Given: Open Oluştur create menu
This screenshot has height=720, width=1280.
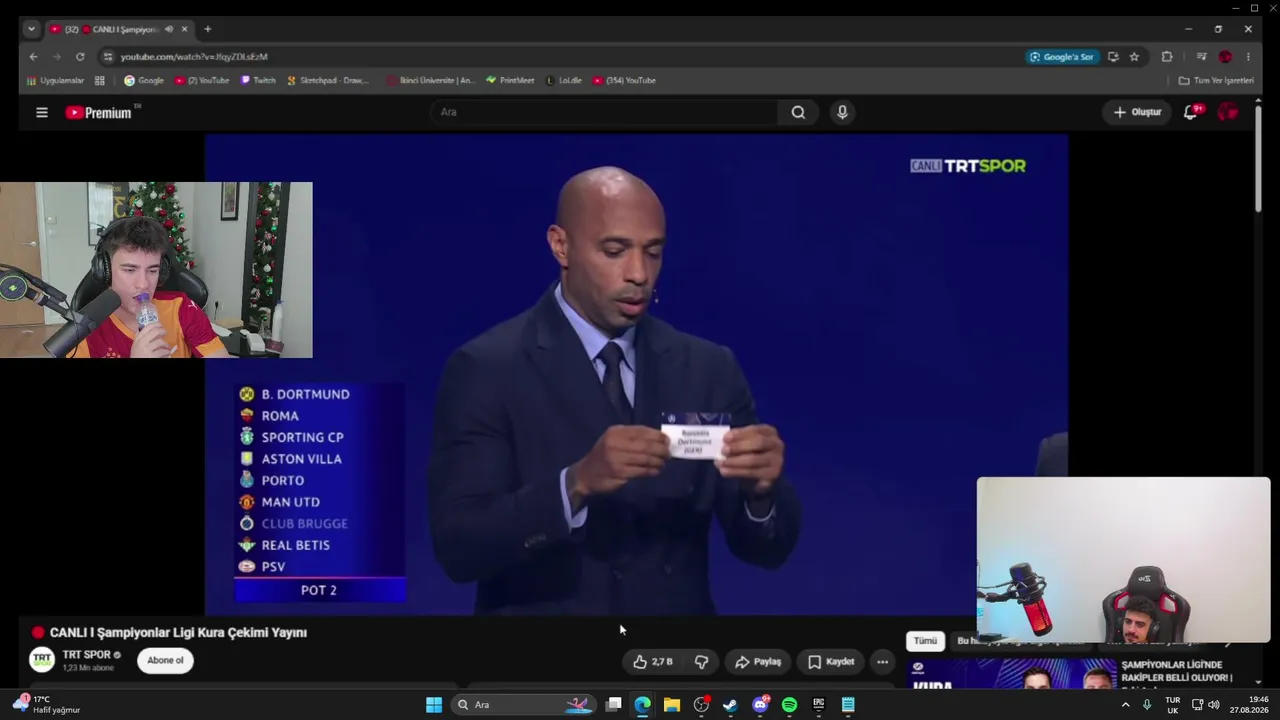Looking at the screenshot, I should pos(1138,112).
